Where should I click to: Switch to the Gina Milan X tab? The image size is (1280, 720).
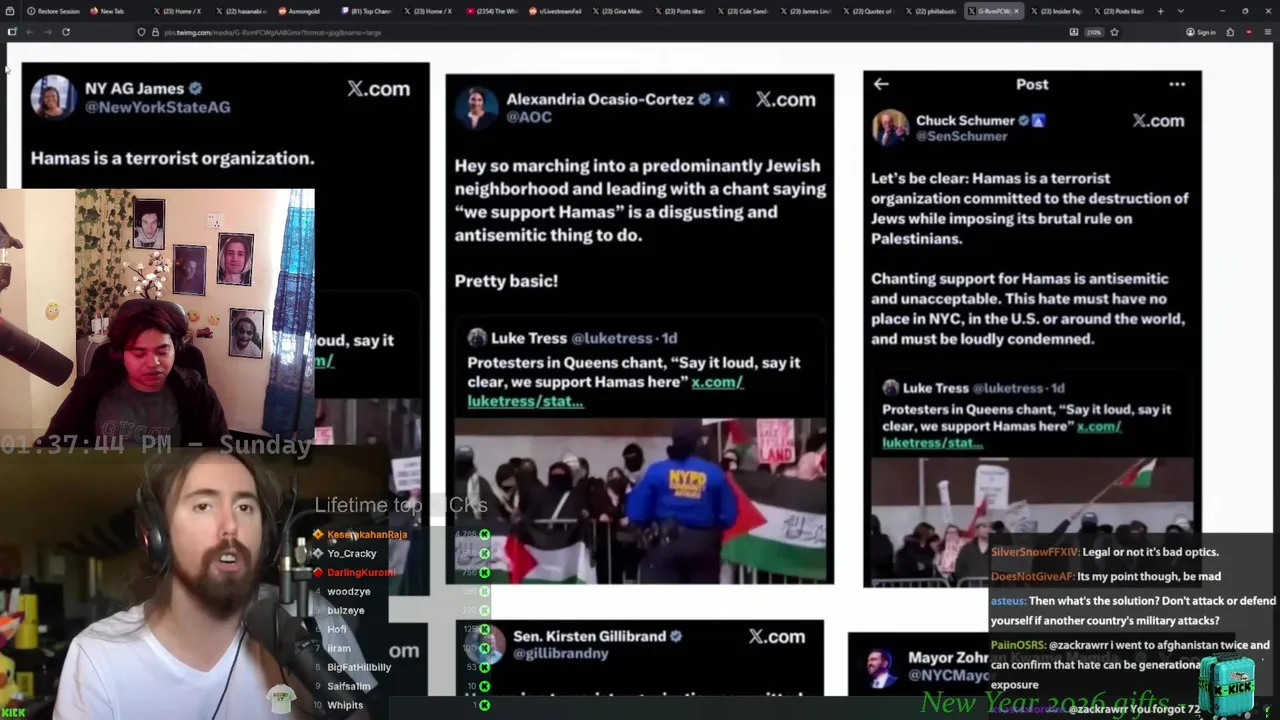pos(616,11)
